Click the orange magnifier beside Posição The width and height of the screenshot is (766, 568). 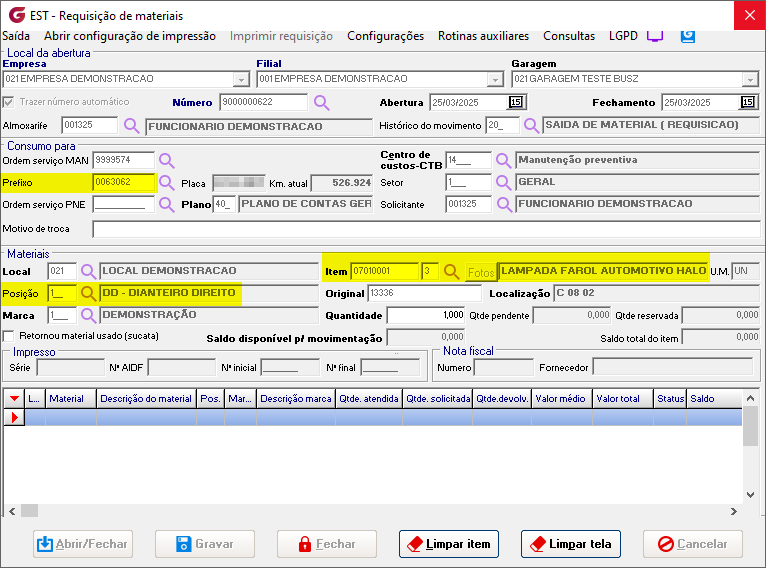tap(88, 293)
